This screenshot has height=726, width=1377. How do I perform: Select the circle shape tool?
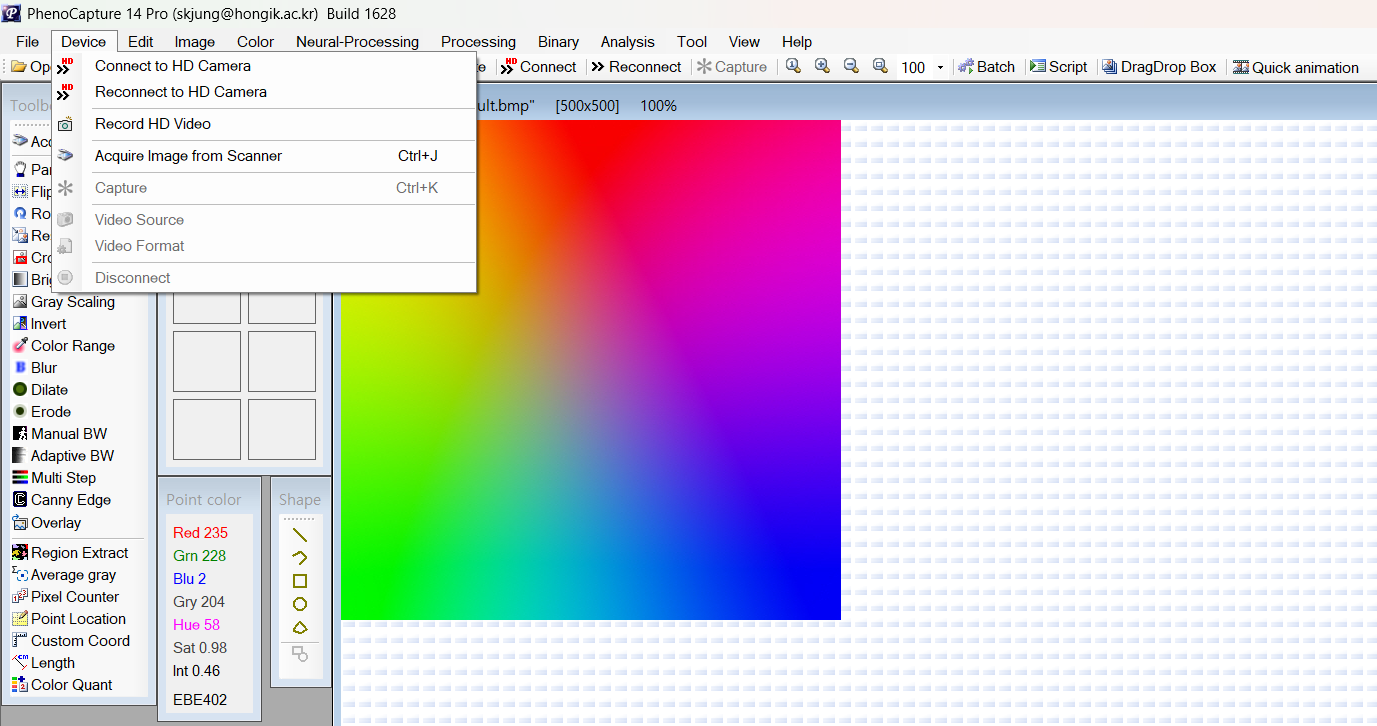coord(299,604)
